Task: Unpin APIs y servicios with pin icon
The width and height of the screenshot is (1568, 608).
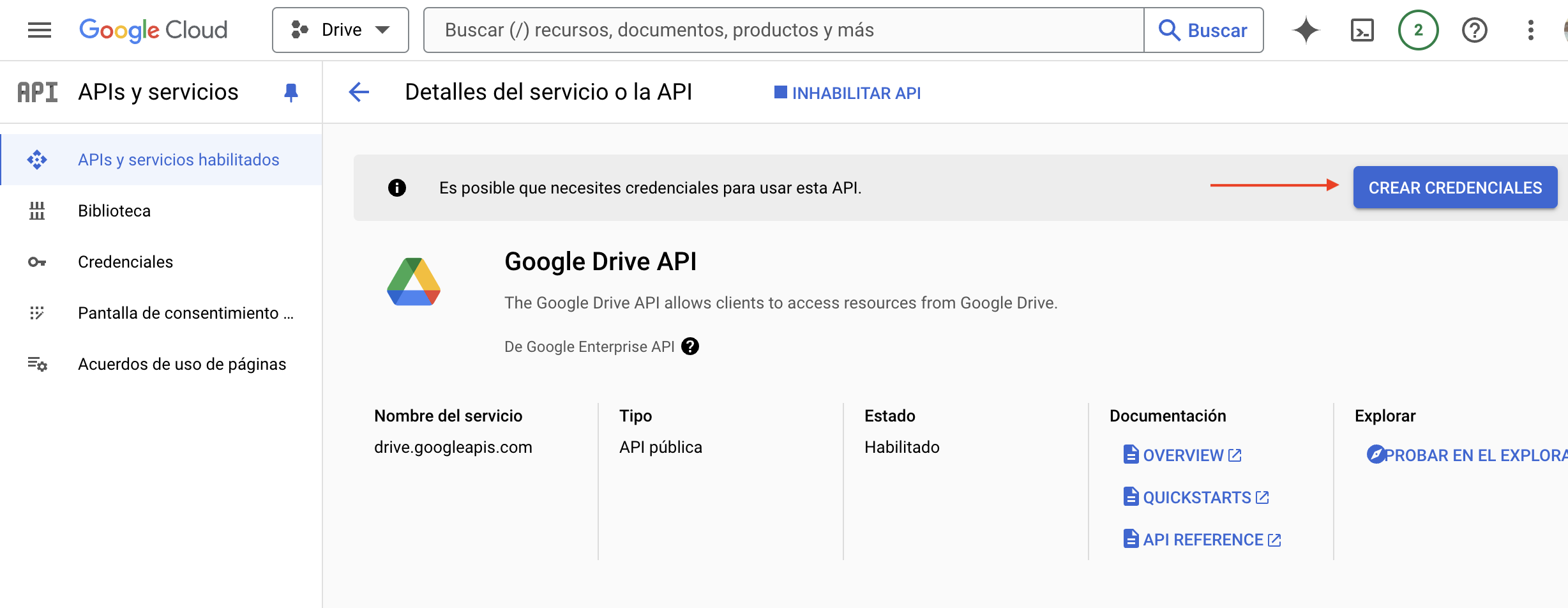Action: pos(290,93)
